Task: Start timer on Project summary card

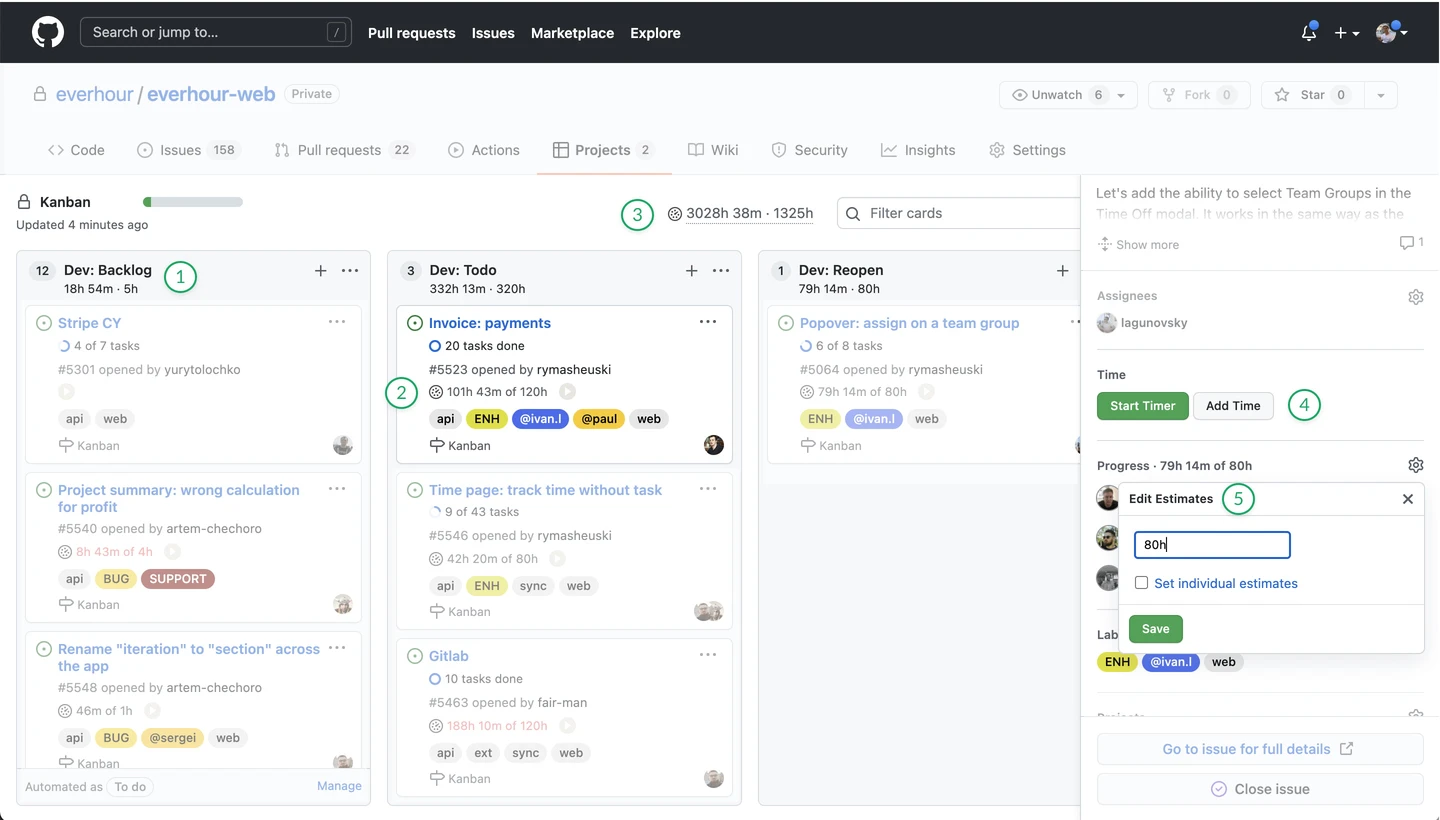Action: pos(172,552)
